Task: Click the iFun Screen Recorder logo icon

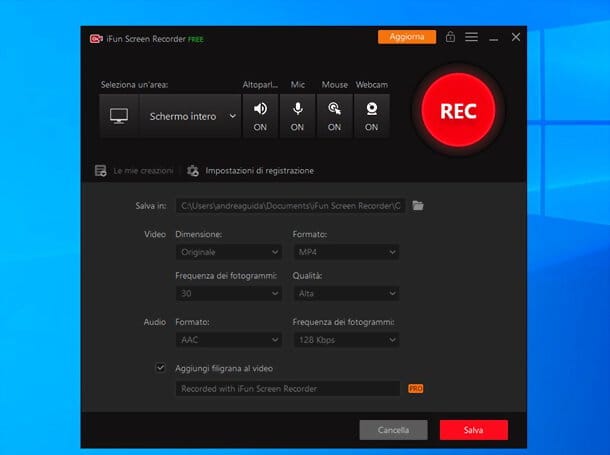Action: pos(96,39)
